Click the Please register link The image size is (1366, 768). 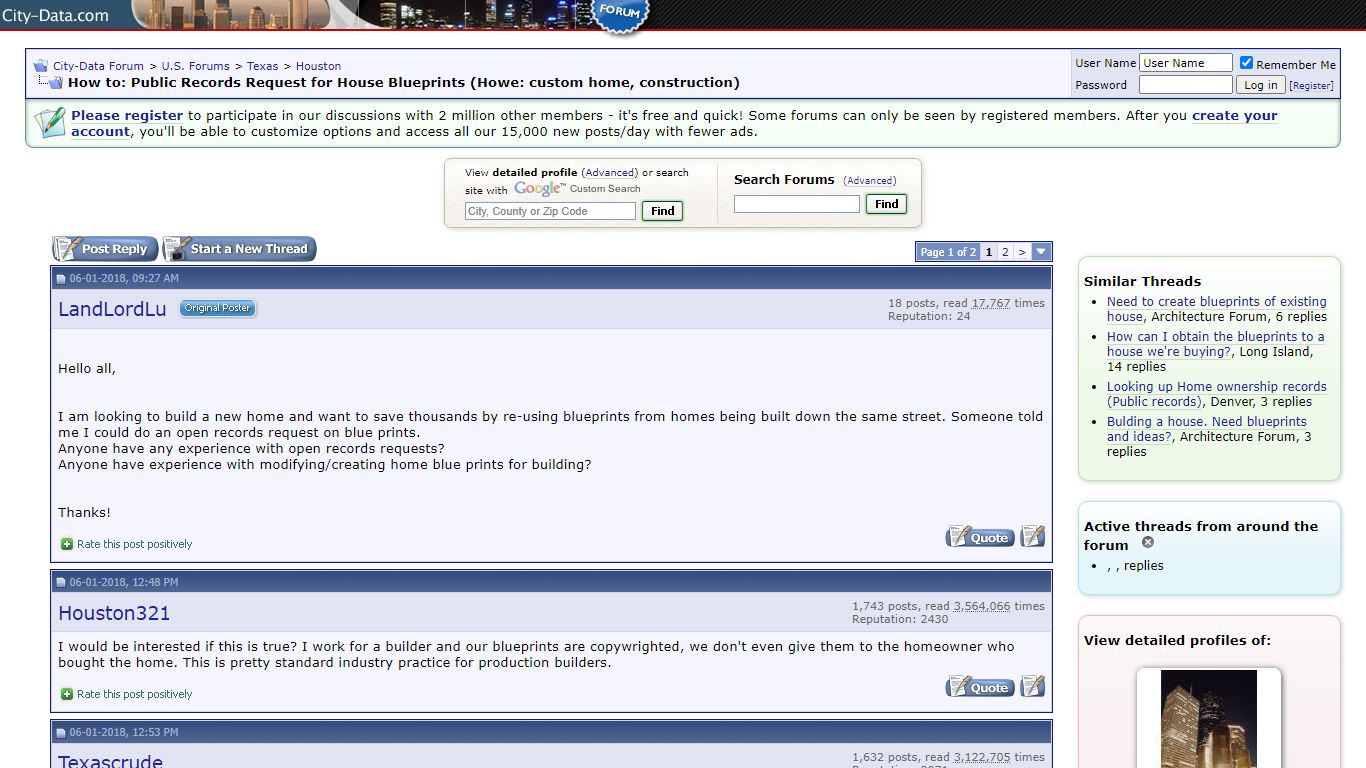127,116
